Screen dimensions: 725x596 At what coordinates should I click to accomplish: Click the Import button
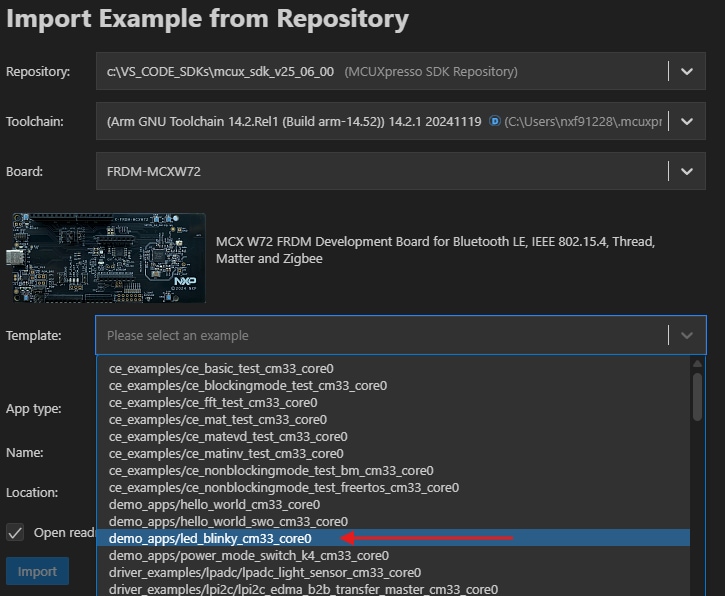click(x=37, y=571)
